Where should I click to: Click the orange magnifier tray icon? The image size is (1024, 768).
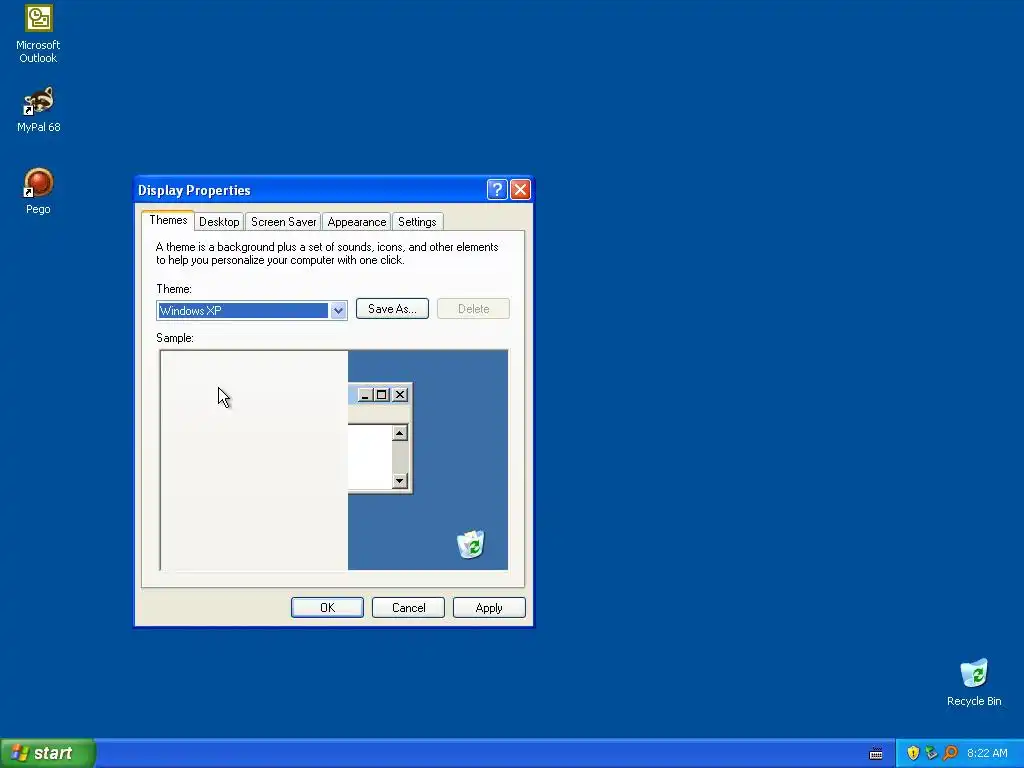[x=950, y=753]
